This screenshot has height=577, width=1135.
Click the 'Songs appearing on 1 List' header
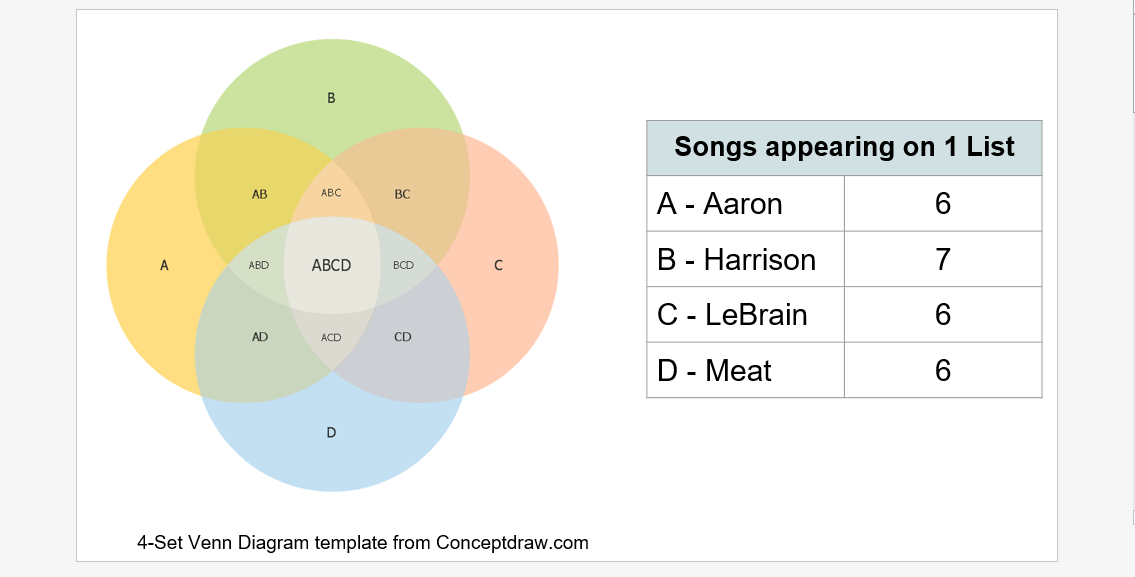pyautogui.click(x=844, y=148)
